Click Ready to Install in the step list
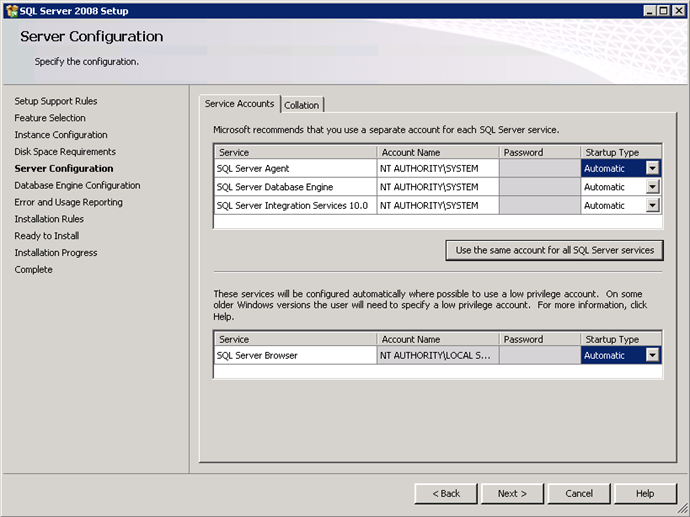This screenshot has width=690, height=517. 47,236
